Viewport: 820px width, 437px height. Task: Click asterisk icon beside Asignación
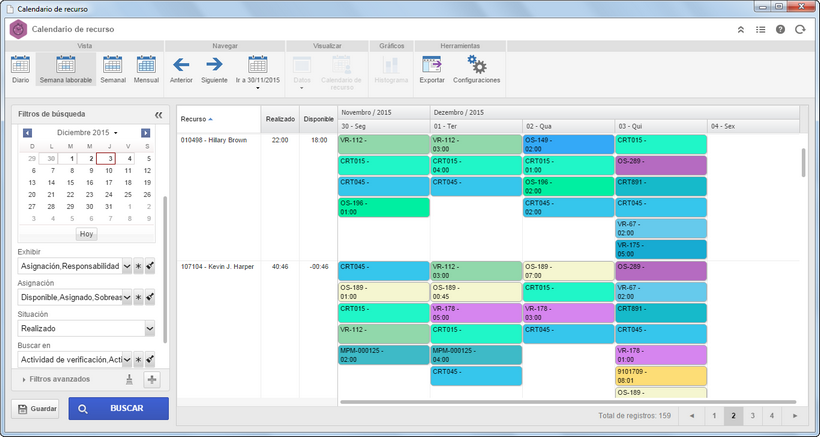tap(139, 297)
